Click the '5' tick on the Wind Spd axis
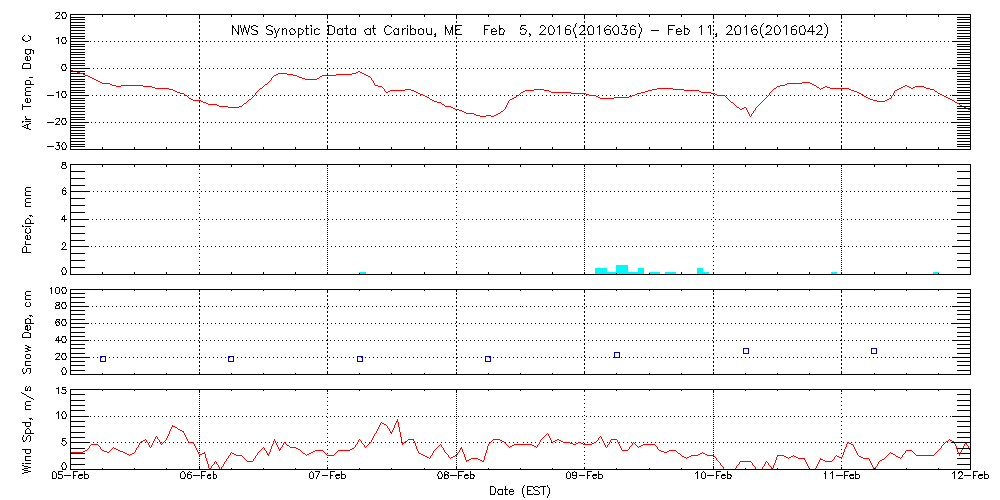Image resolution: width=1000 pixels, height=500 pixels. click(64, 442)
